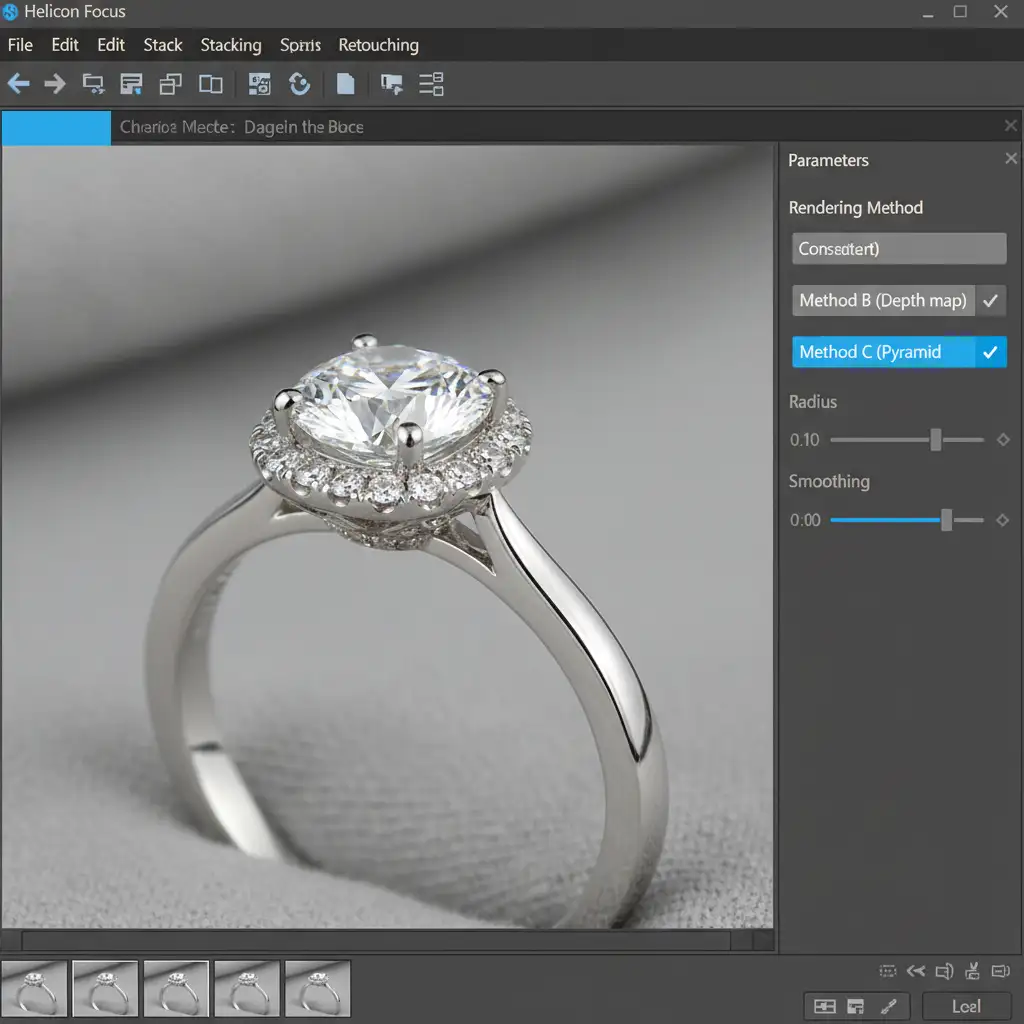Screen dimensions: 1024x1024
Task: Open the list options icon in toolbar
Action: tap(431, 84)
